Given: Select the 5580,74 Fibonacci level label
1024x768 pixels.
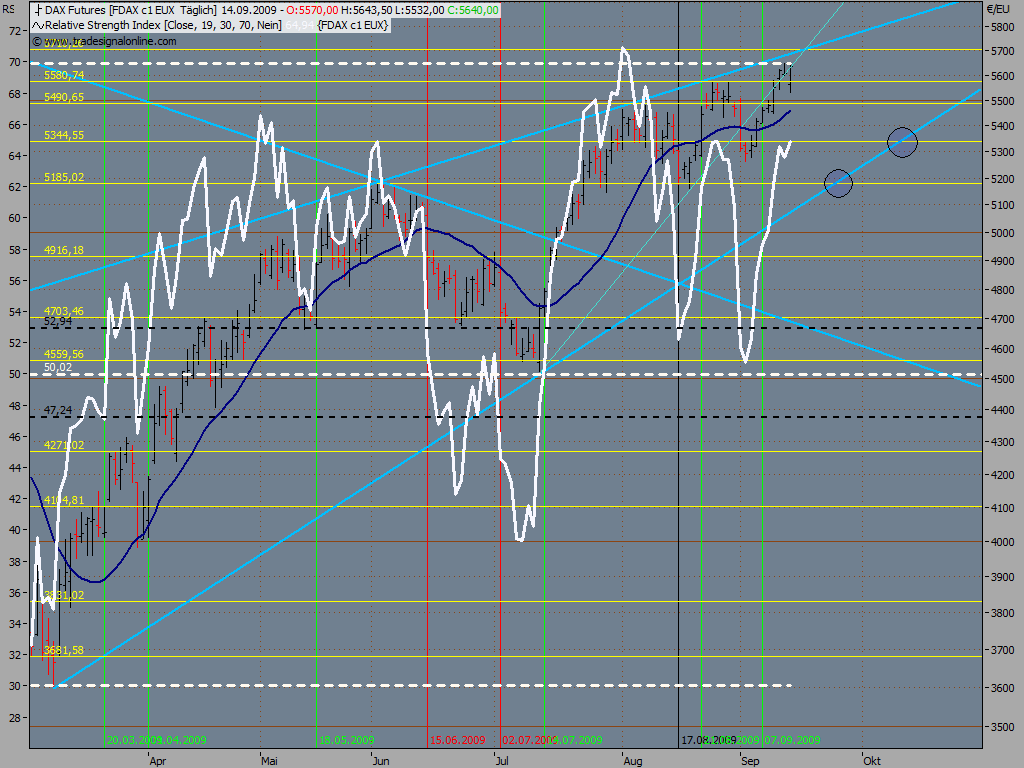Looking at the screenshot, I should tap(64, 75).
